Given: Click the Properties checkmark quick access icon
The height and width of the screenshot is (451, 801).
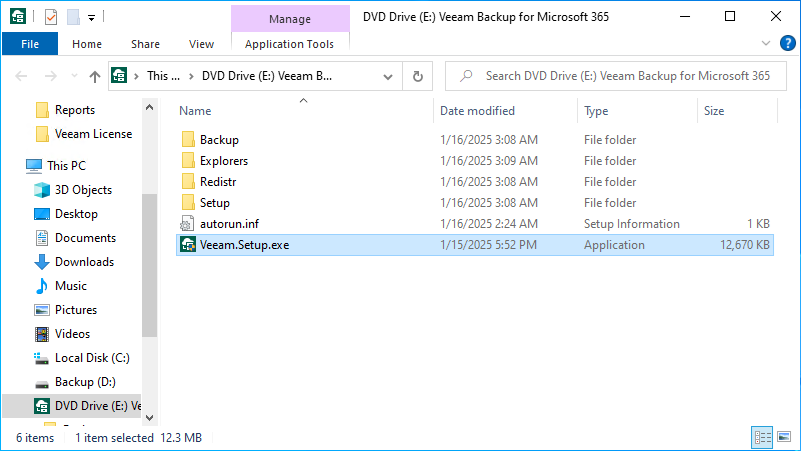Looking at the screenshot, I should tap(51, 17).
